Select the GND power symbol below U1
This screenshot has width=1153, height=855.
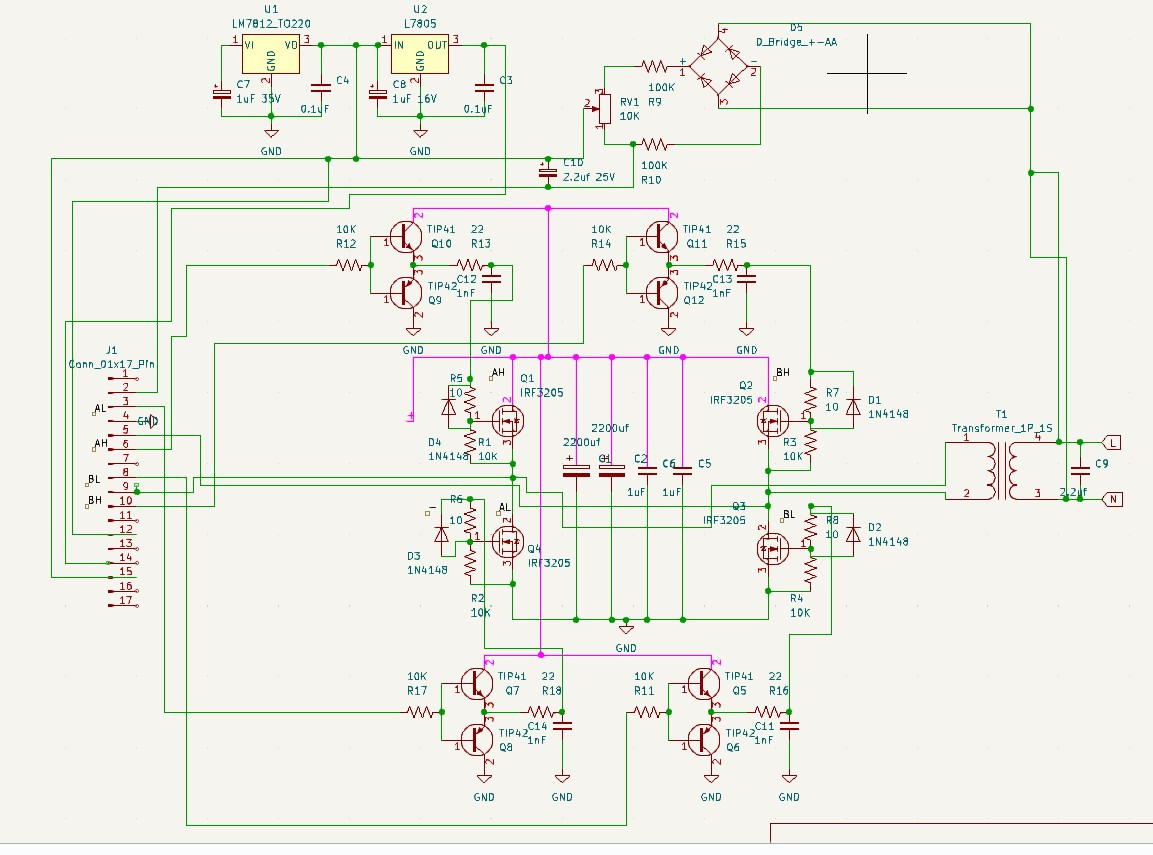(271, 134)
